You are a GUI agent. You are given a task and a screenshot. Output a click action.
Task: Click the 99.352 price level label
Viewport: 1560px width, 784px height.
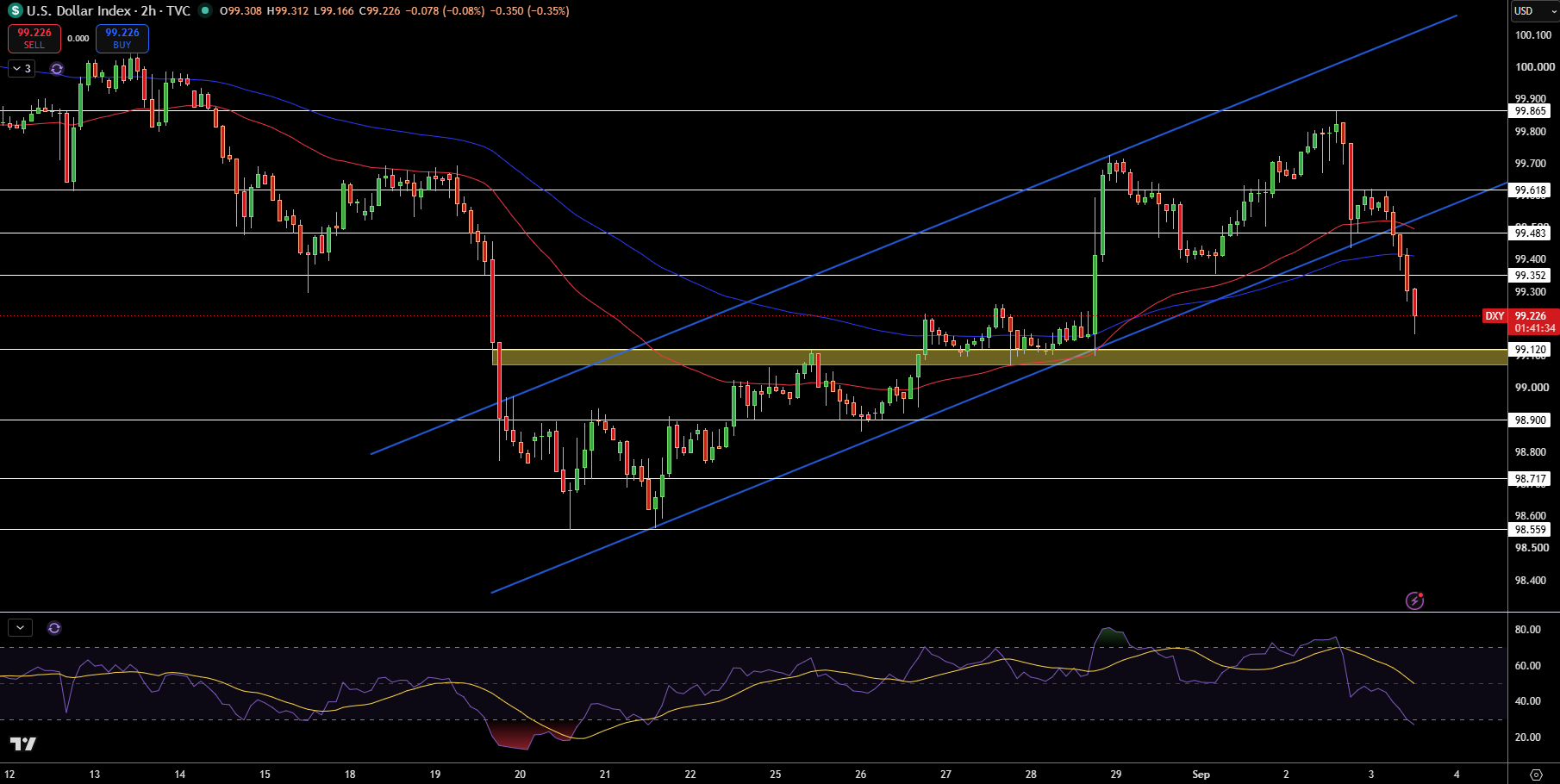tap(1531, 276)
